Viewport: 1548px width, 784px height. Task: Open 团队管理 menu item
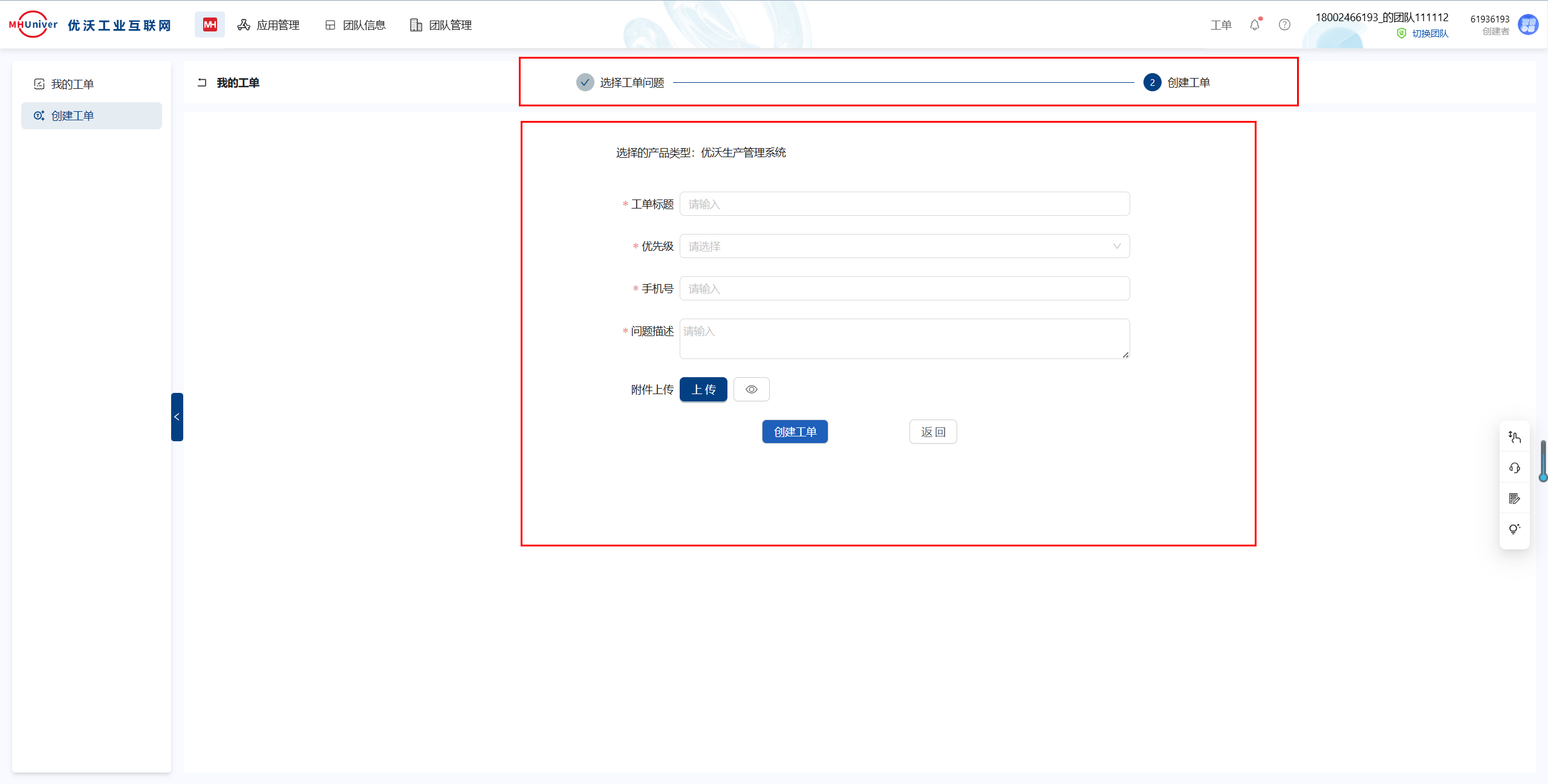tap(441, 25)
